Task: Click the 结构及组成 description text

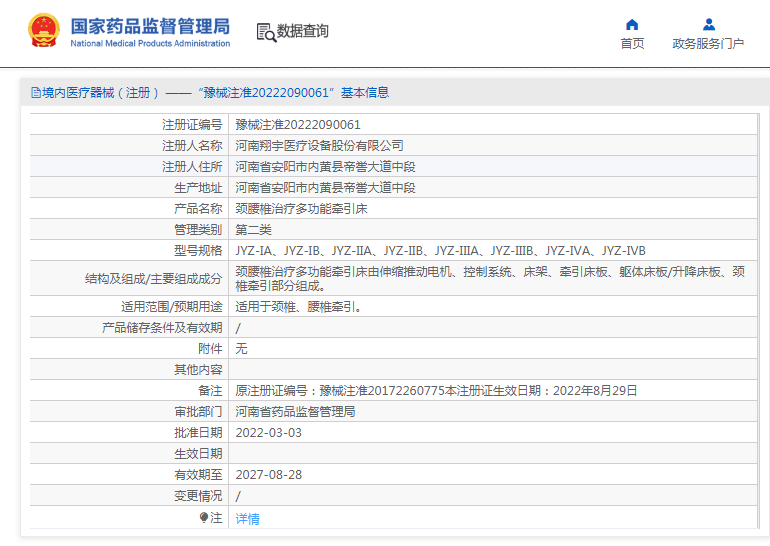Action: point(490,278)
